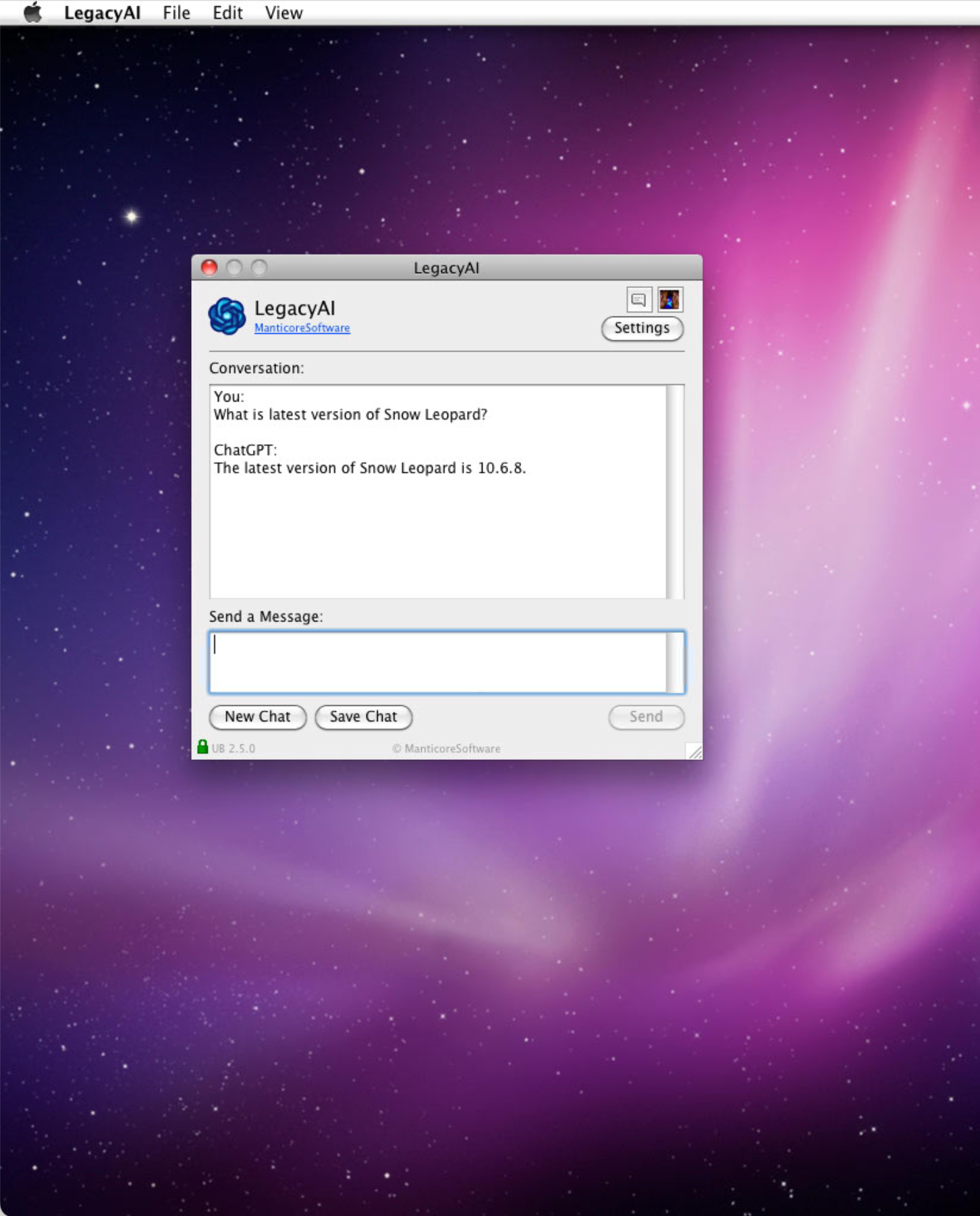Click the "LegacyAI" window title text

446,268
